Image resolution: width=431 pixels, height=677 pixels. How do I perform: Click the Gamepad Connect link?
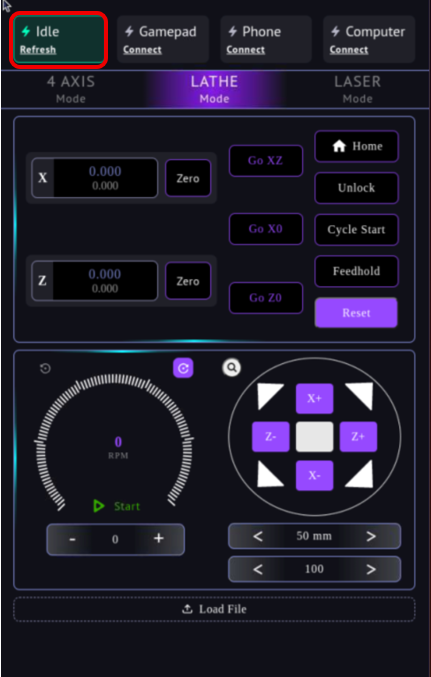142,50
